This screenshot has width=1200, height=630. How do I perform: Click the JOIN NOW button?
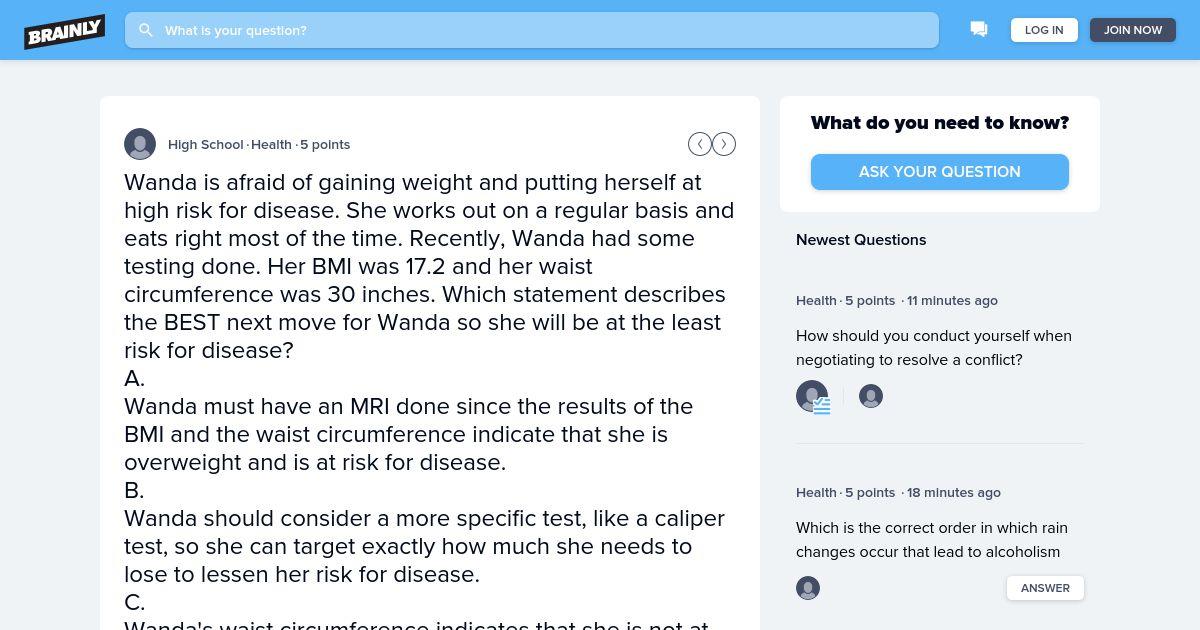point(1133,30)
